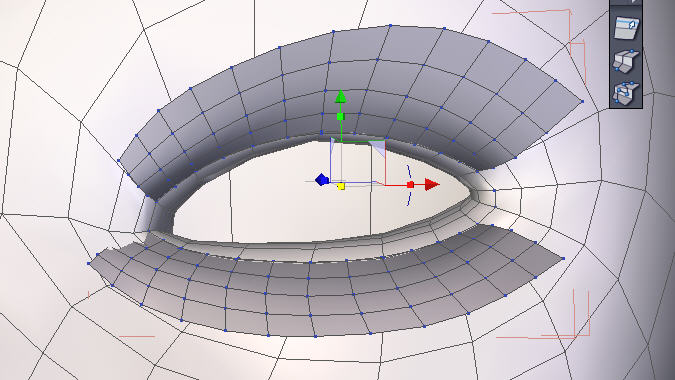675x380 pixels.
Task: Activate the free tessellate tool with multiple points
Action: click(625, 92)
